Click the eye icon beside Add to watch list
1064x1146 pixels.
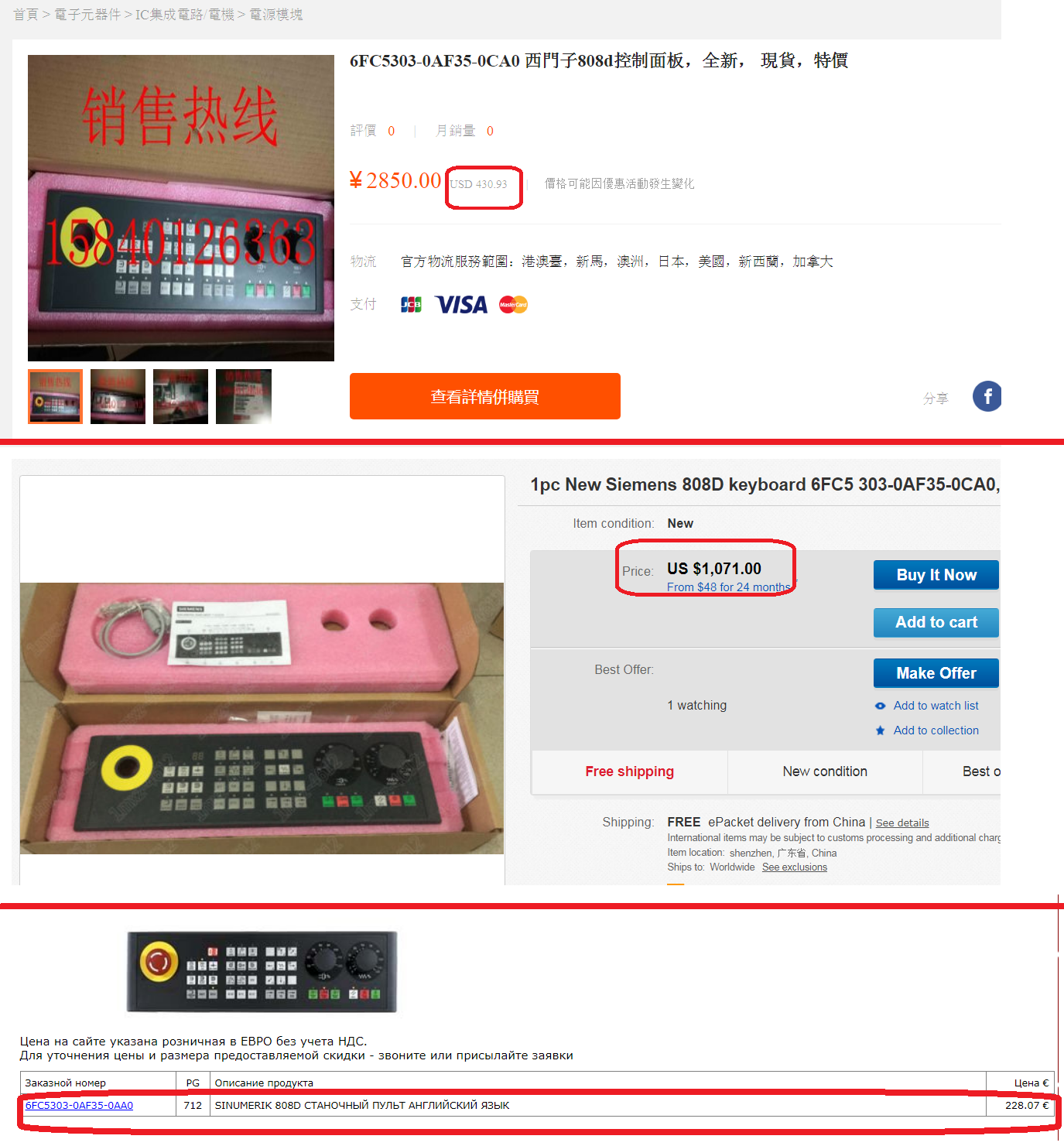coord(880,706)
